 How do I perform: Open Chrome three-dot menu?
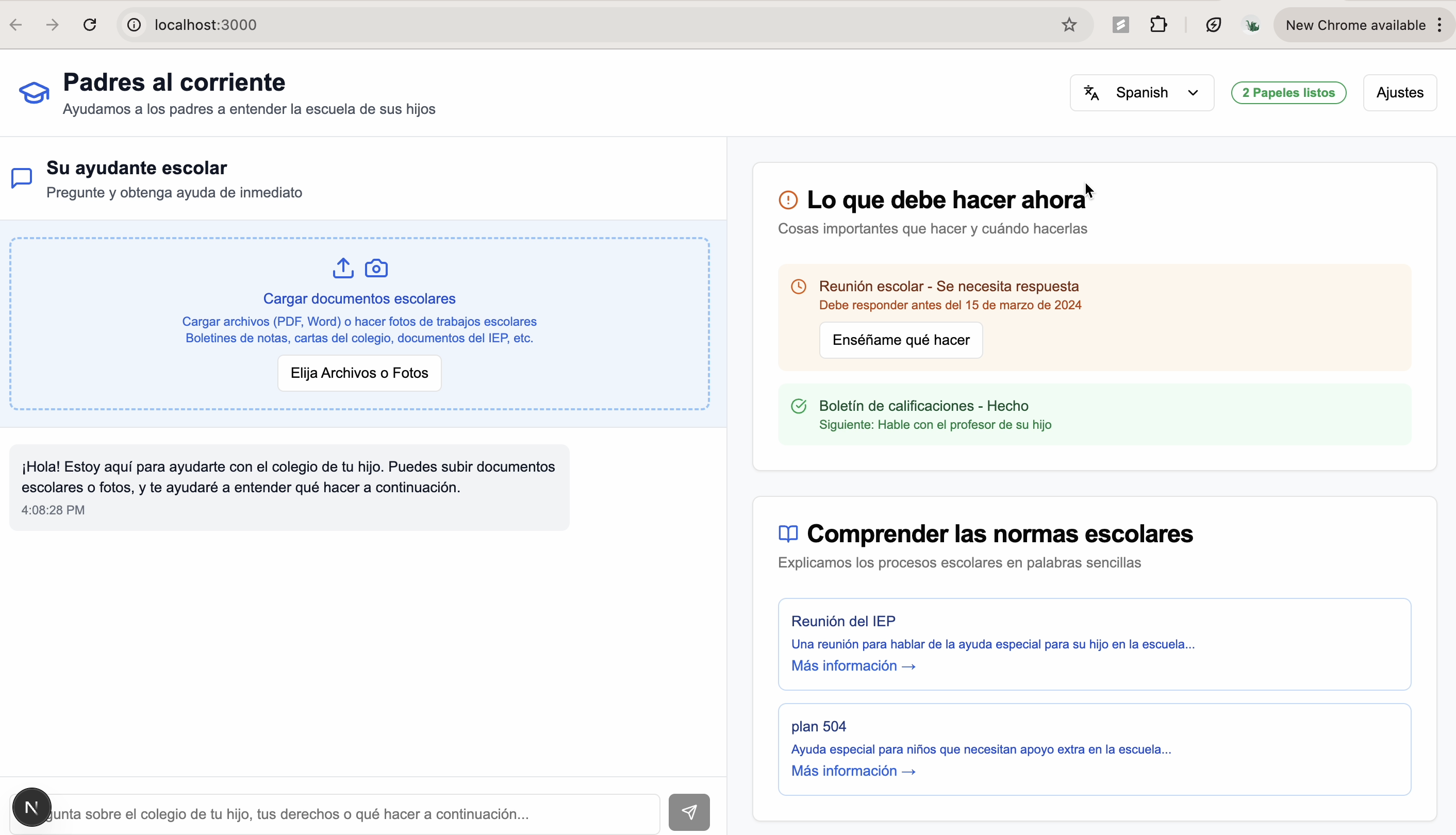click(1440, 25)
